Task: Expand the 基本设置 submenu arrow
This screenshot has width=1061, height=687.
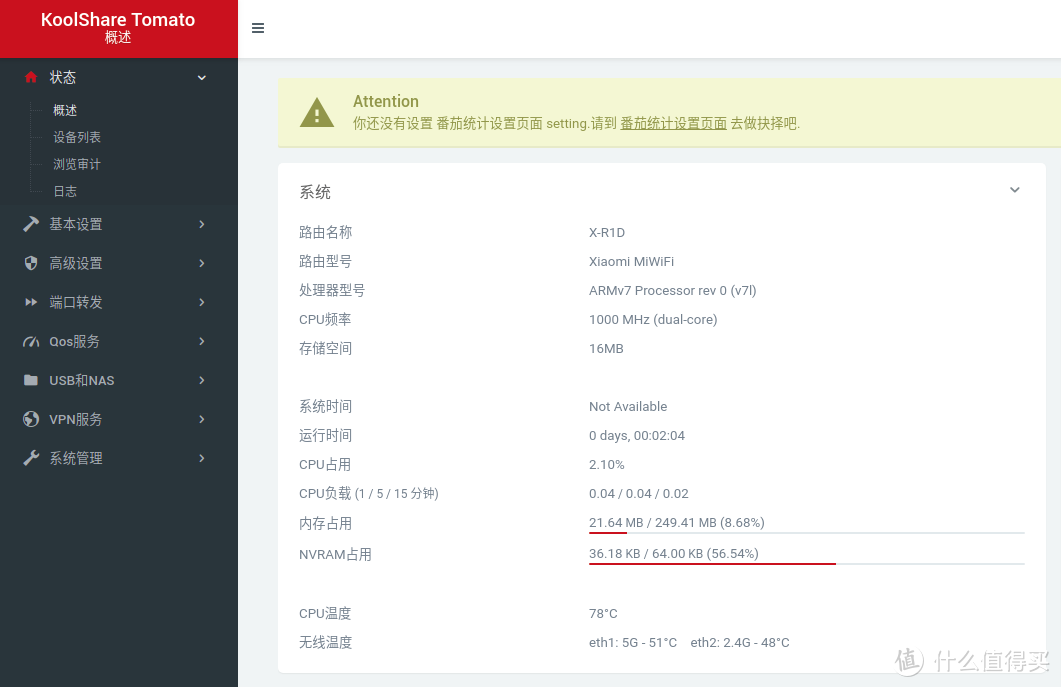Action: click(x=202, y=224)
